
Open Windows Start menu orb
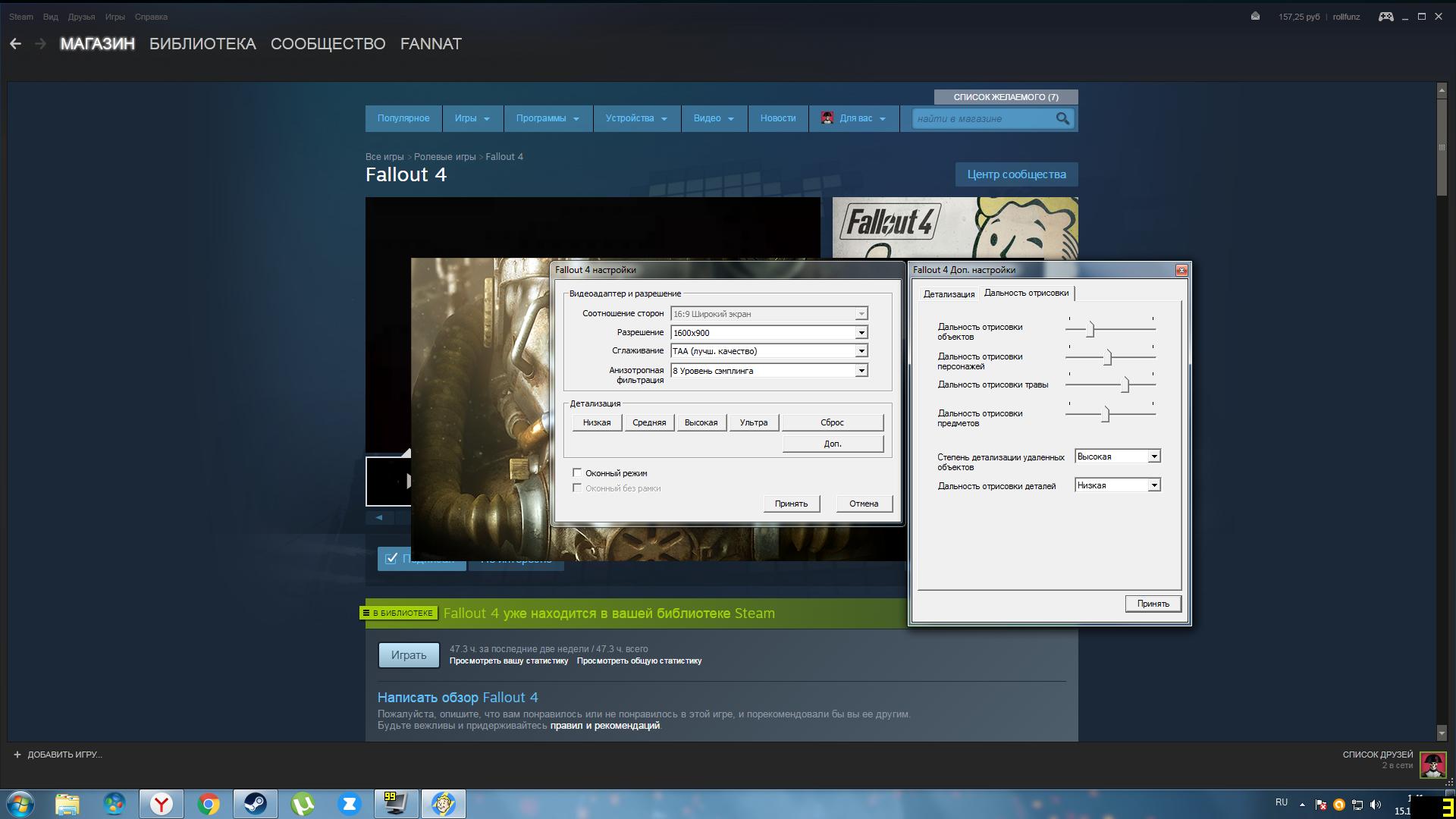point(20,804)
